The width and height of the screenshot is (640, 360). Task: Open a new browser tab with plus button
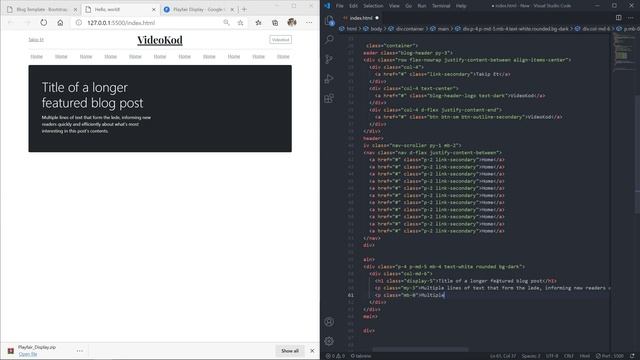(x=244, y=9)
